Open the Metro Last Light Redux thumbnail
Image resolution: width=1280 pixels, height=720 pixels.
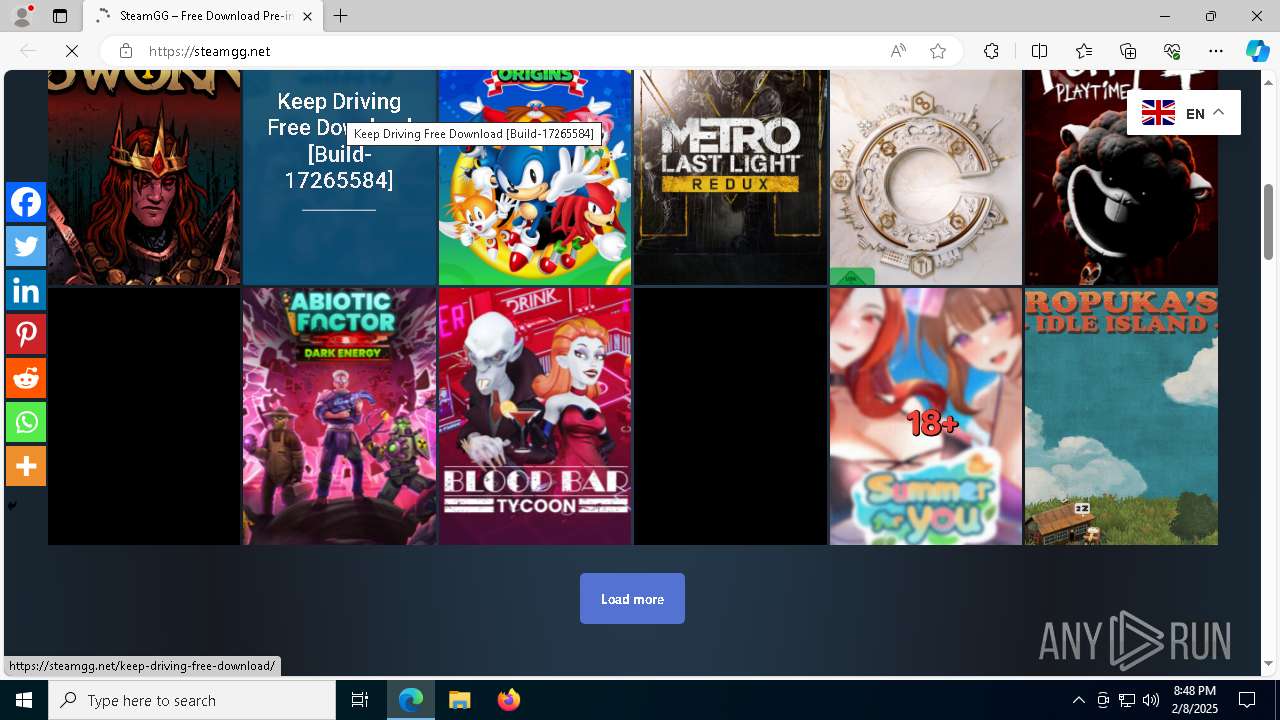[x=730, y=177]
